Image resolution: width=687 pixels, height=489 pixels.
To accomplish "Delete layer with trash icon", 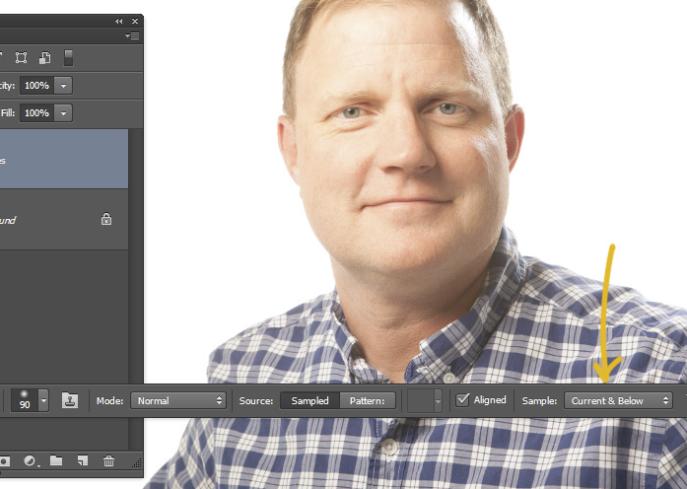I will pos(109,461).
